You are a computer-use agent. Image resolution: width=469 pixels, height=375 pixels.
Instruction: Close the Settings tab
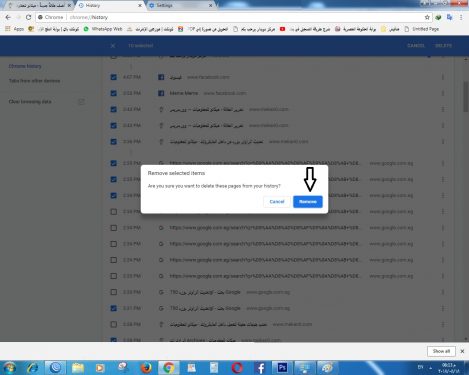coord(210,5)
